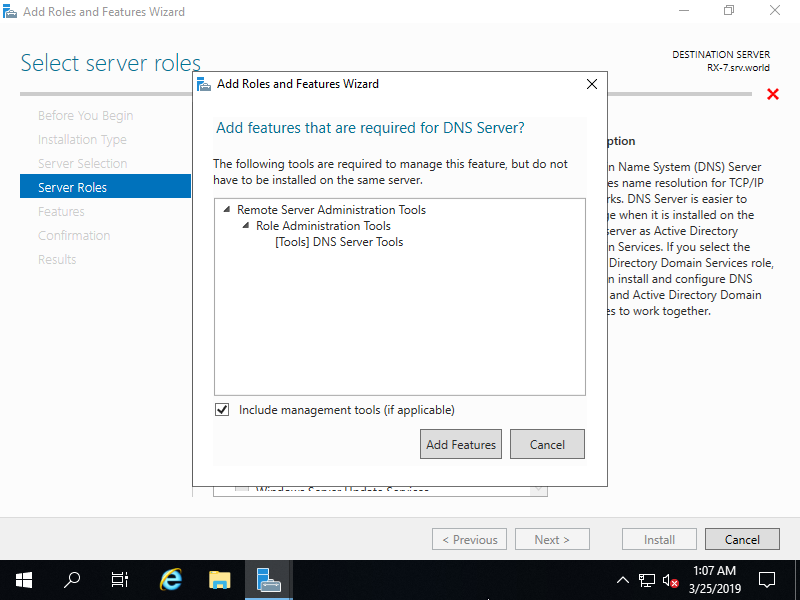Click the dialog title bar wizard icon
The width and height of the screenshot is (800, 600).
tap(204, 84)
